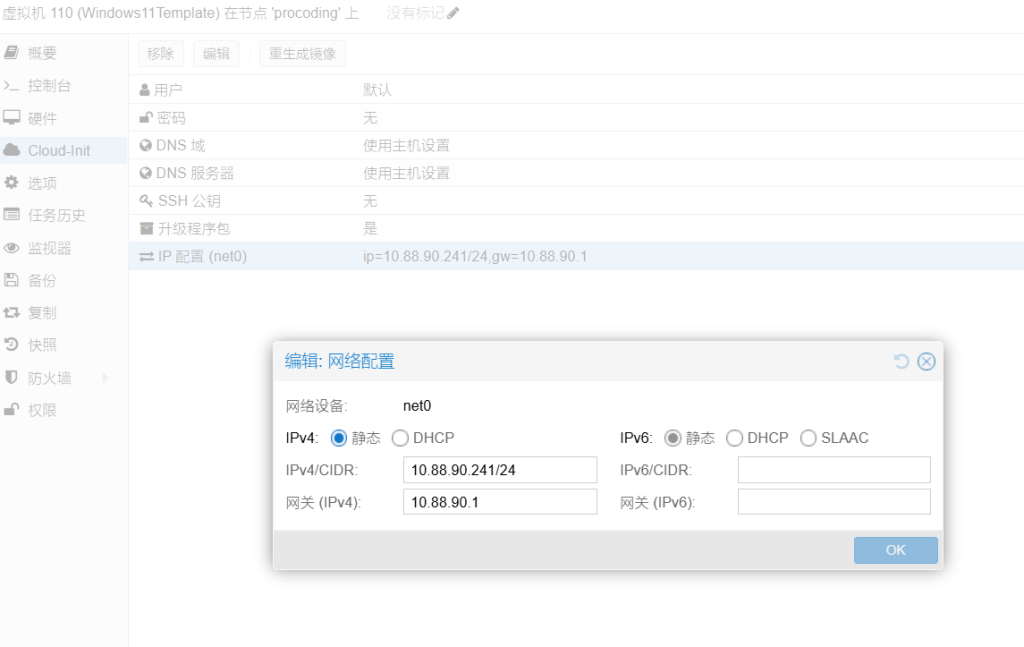Viewport: 1024px width, 647px height.
Task: Click the OK button in dialog
Action: [895, 550]
